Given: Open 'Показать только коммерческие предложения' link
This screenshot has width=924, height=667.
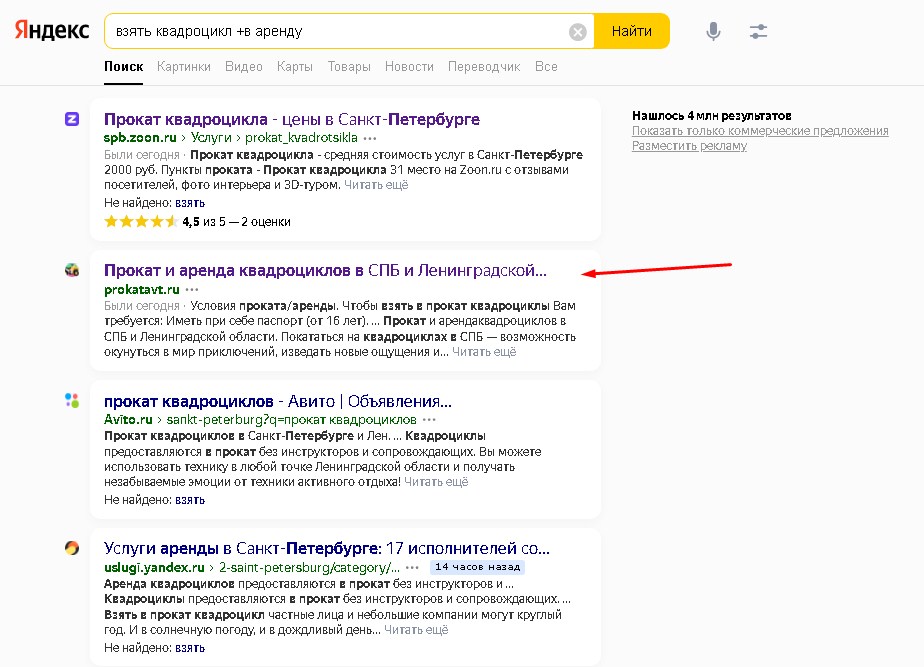Looking at the screenshot, I should [x=759, y=131].
